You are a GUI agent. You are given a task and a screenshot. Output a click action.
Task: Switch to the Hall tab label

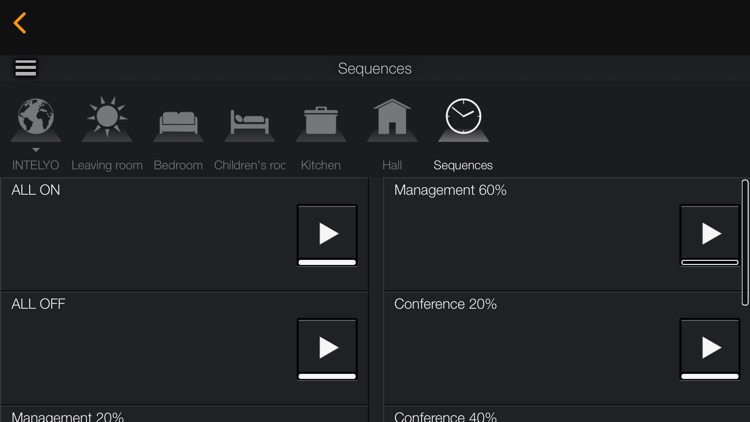392,165
